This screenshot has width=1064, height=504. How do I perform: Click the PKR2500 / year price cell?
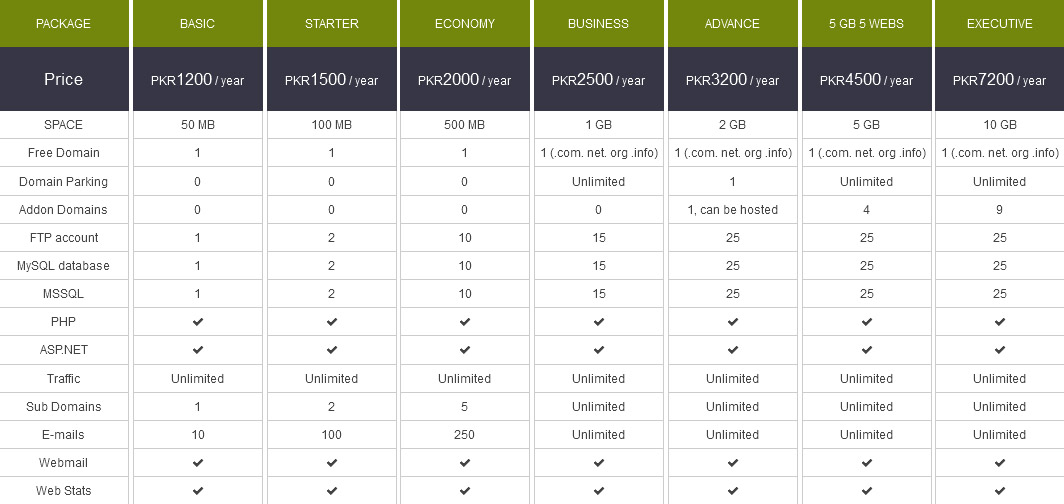598,79
